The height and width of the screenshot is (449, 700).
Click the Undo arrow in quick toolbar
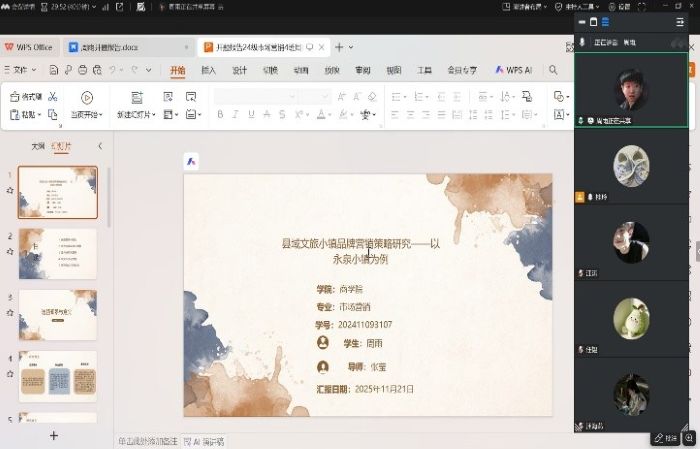pos(112,71)
